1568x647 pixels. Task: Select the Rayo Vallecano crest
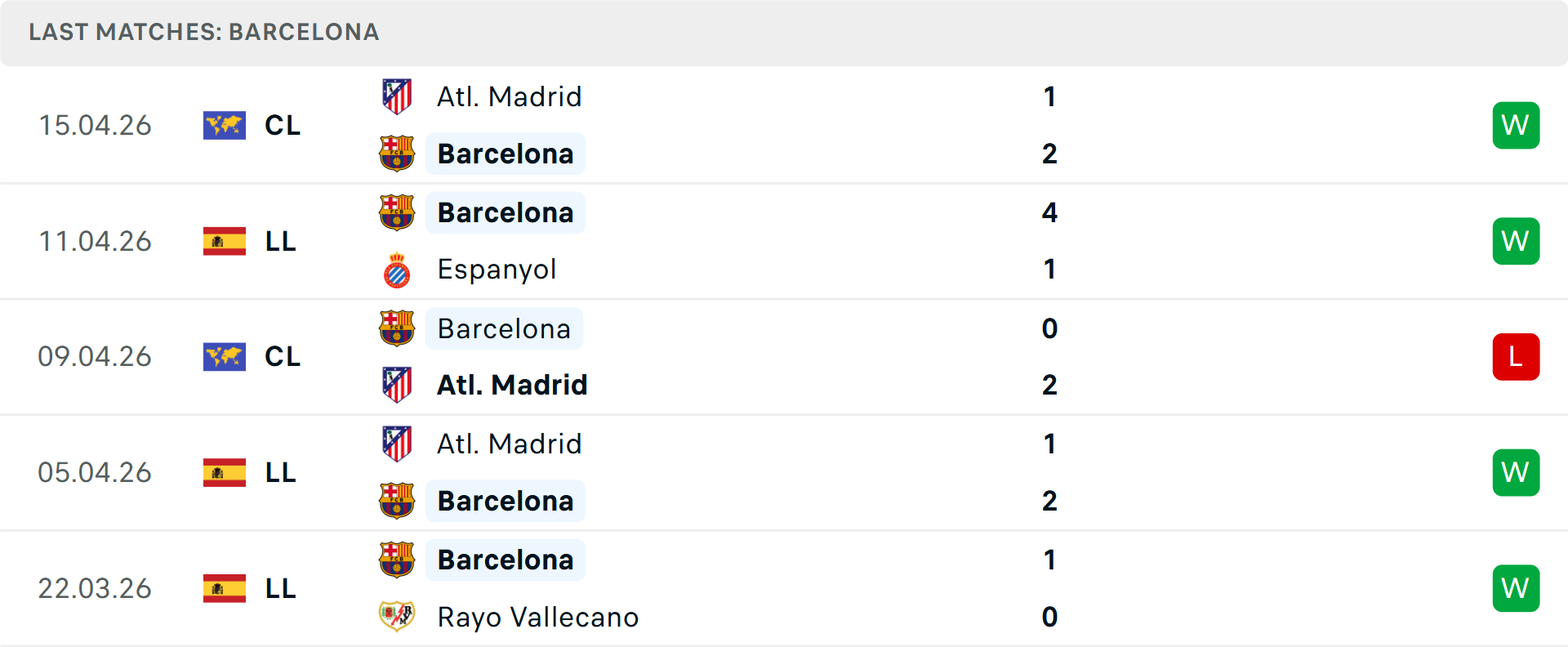398,617
